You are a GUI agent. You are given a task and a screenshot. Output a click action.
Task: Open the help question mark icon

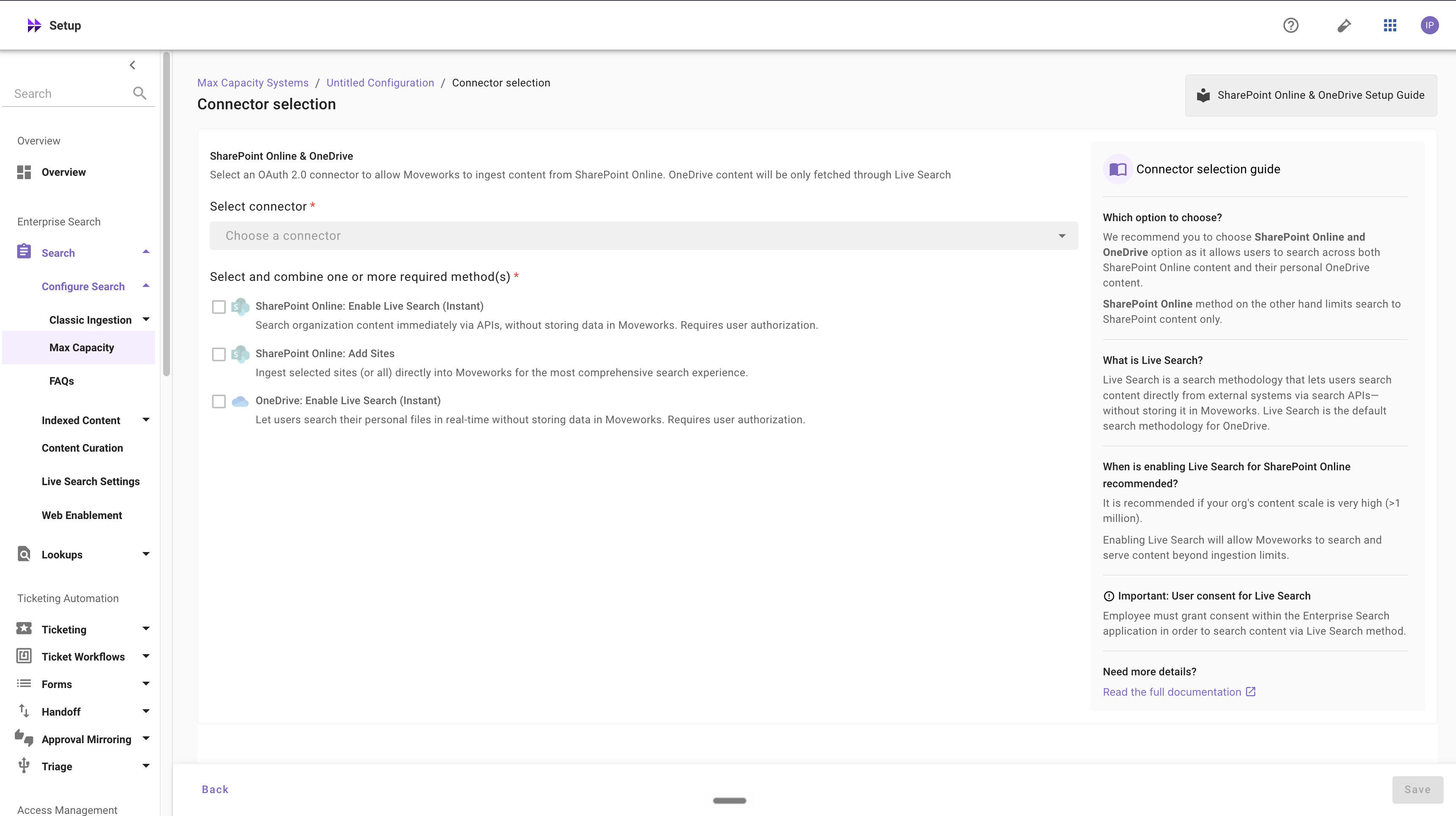tap(1290, 25)
